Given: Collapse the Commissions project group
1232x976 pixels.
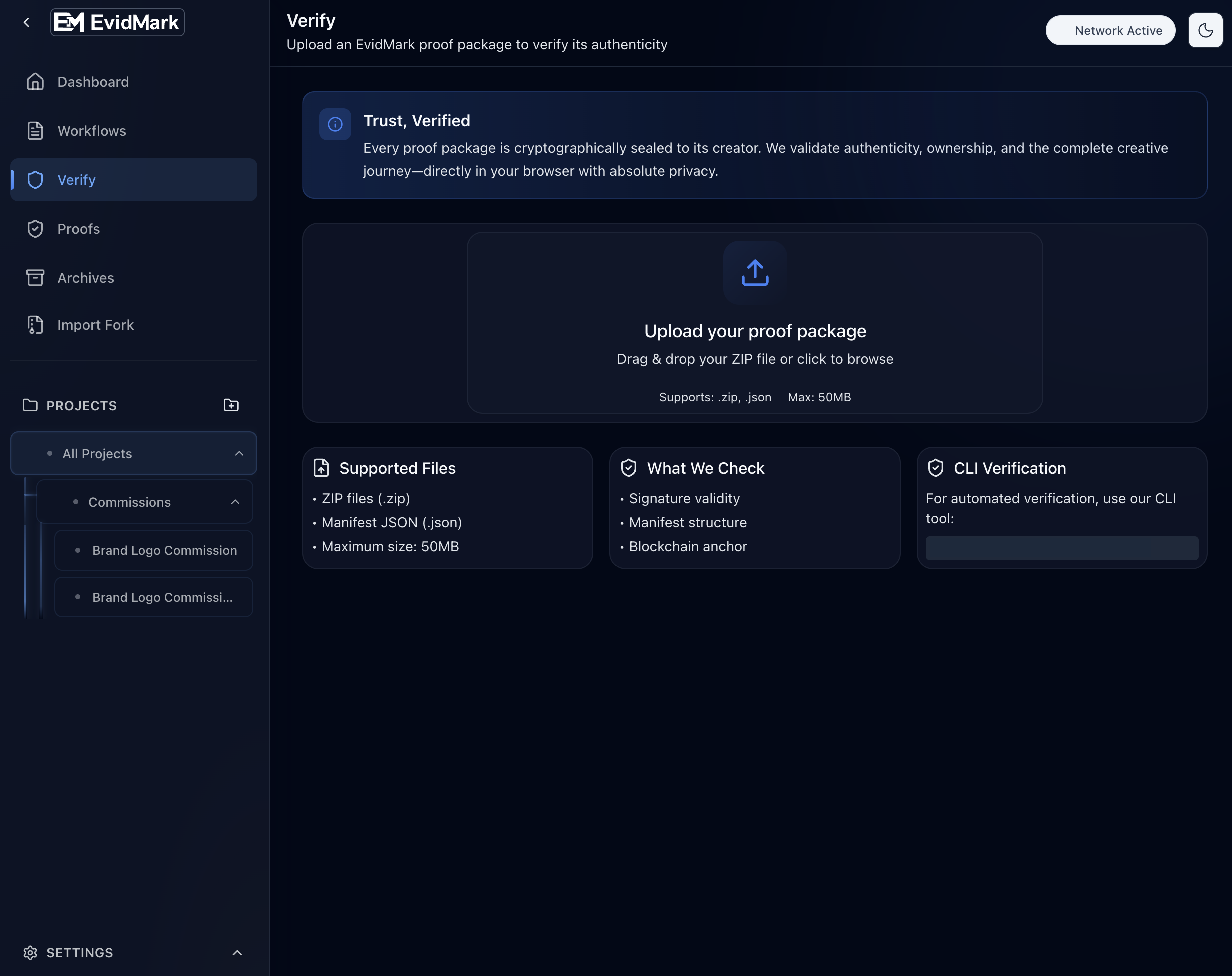Looking at the screenshot, I should (x=235, y=501).
